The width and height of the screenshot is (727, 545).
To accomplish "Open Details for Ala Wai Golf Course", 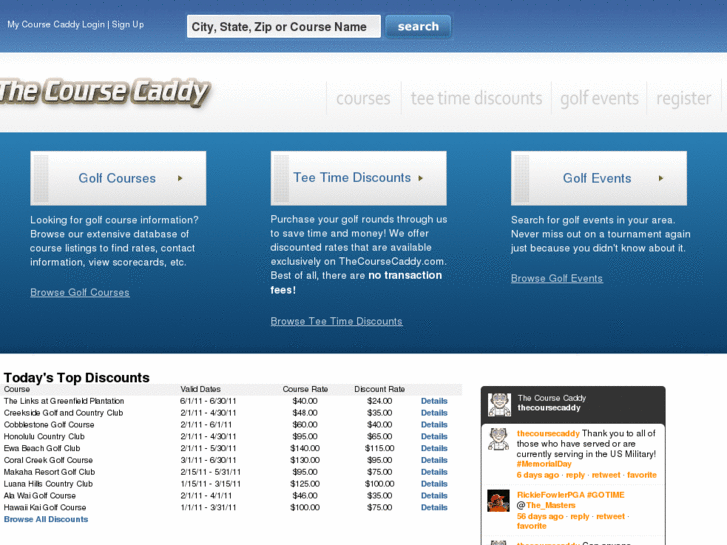I will click(x=434, y=496).
